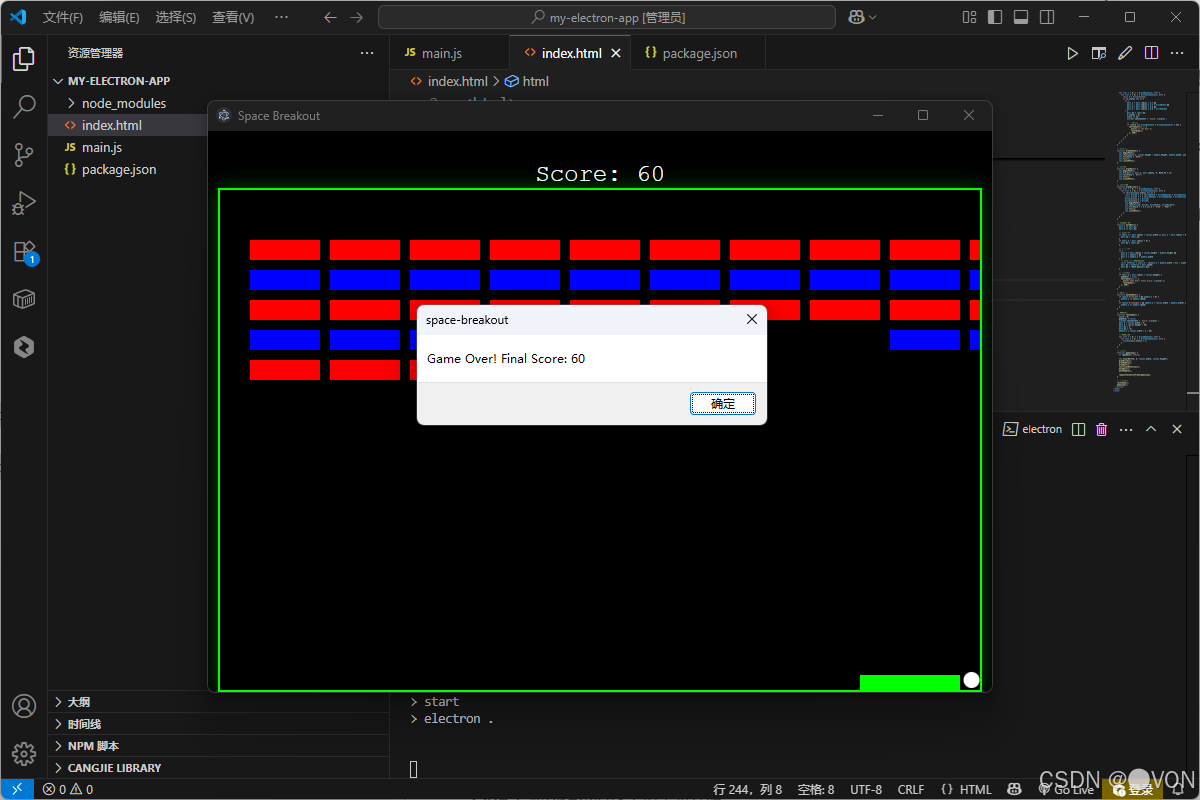Change indentation via 空格: 8
The width and height of the screenshot is (1200, 800).
816,789
